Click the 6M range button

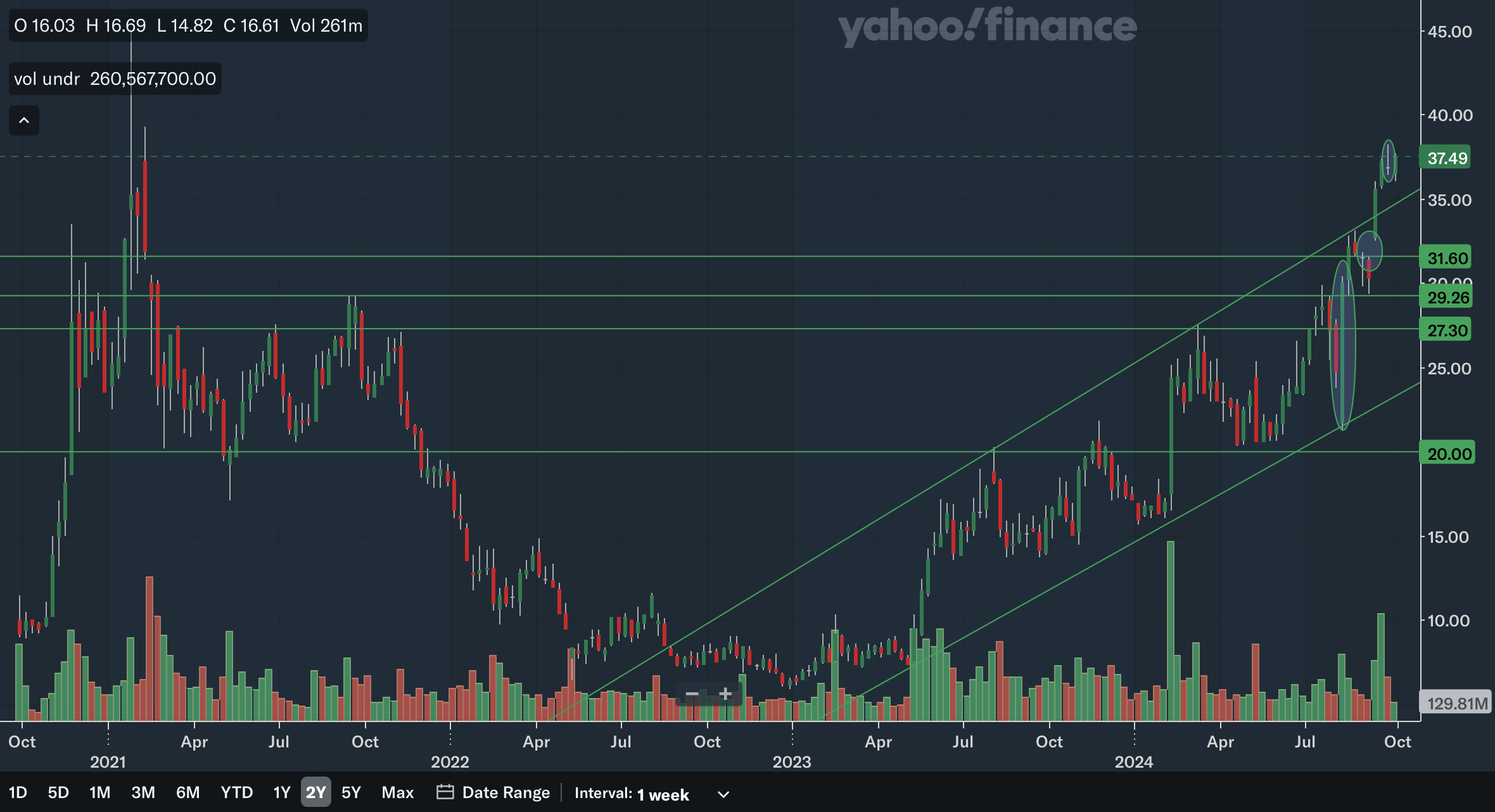pos(188,792)
